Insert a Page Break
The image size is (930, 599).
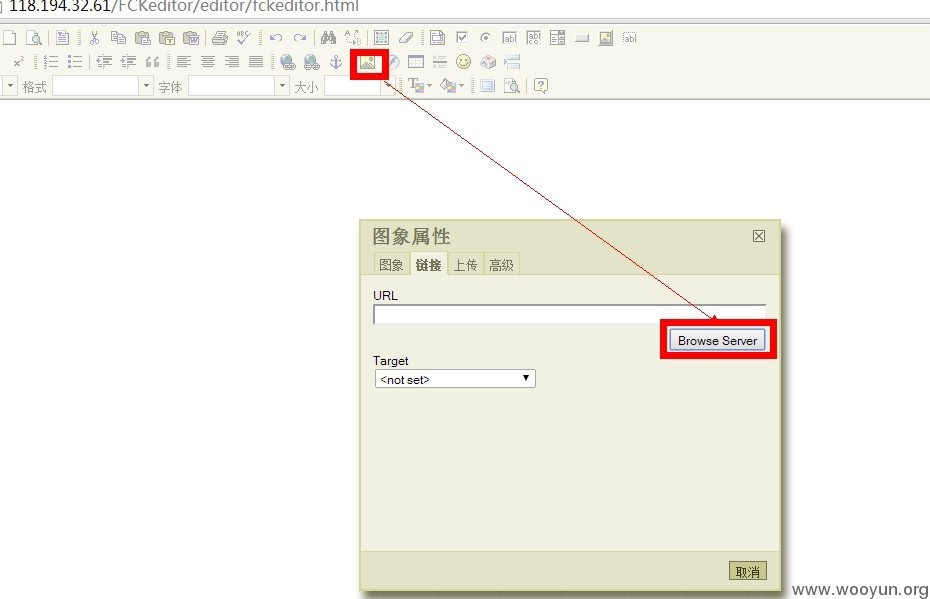(512, 62)
